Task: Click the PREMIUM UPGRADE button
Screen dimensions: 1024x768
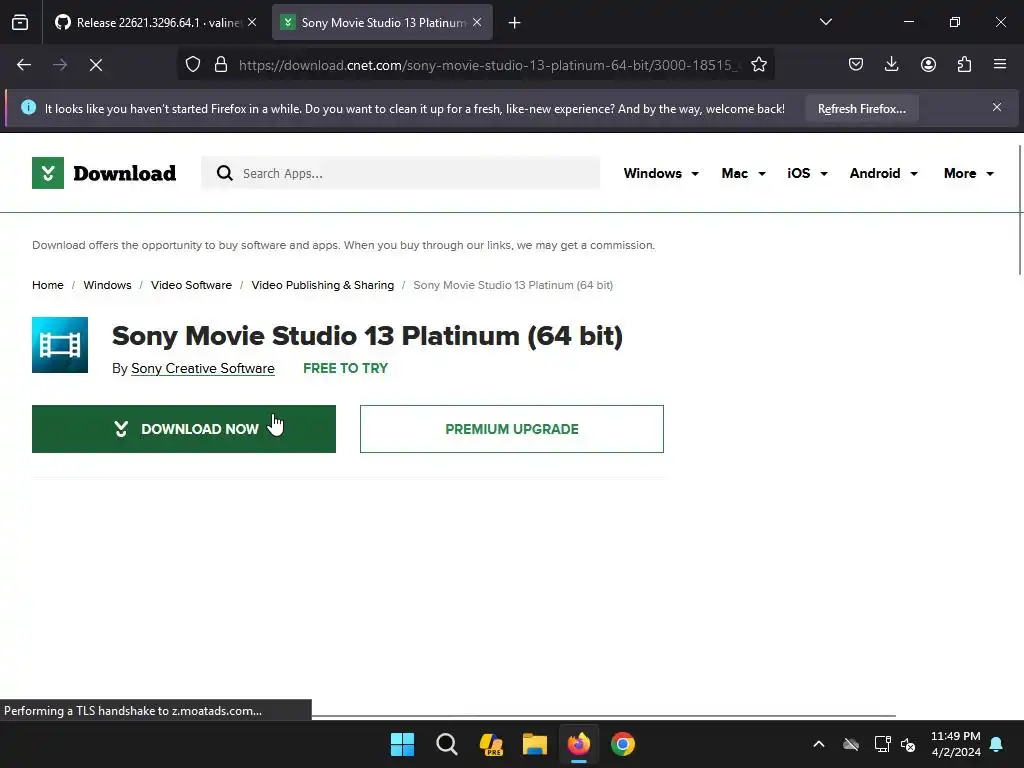Action: 511,429
